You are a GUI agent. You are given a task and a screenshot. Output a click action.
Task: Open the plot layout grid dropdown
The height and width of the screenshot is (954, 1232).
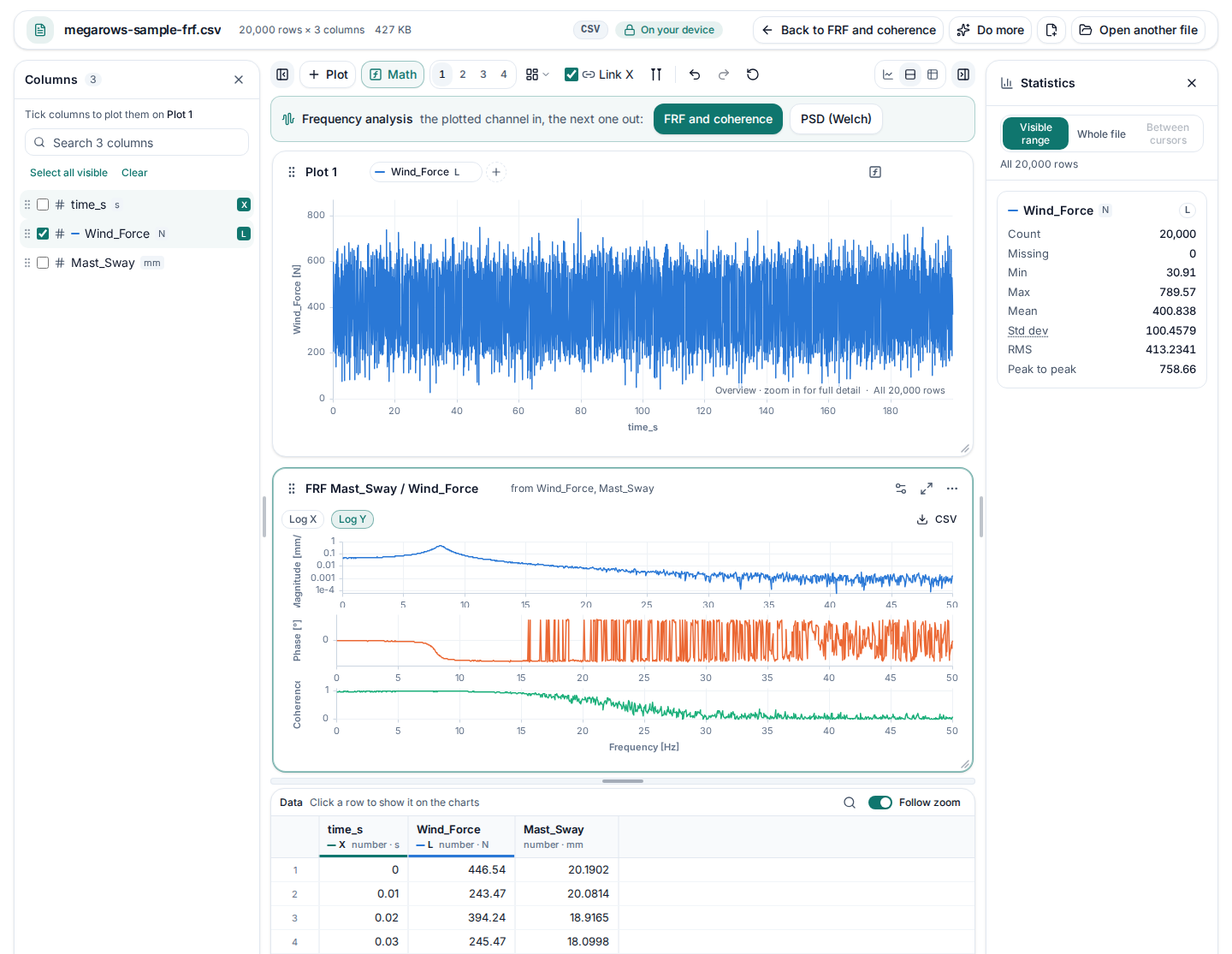[x=537, y=74]
